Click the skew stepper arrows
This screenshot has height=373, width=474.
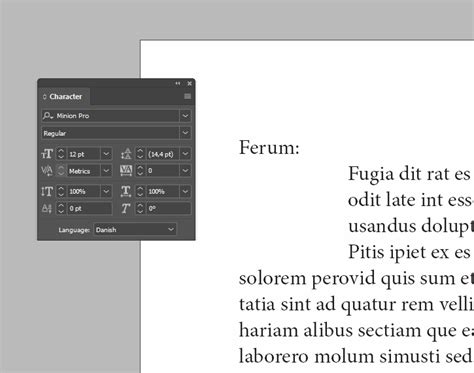(140, 209)
